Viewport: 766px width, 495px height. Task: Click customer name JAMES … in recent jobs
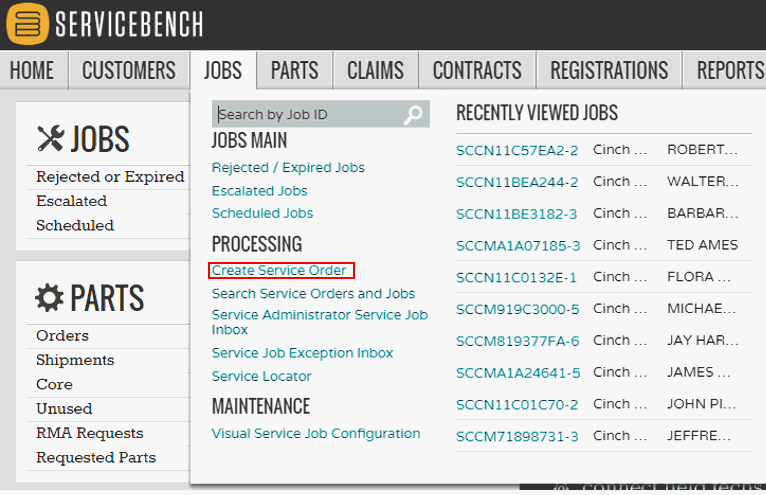(699, 372)
